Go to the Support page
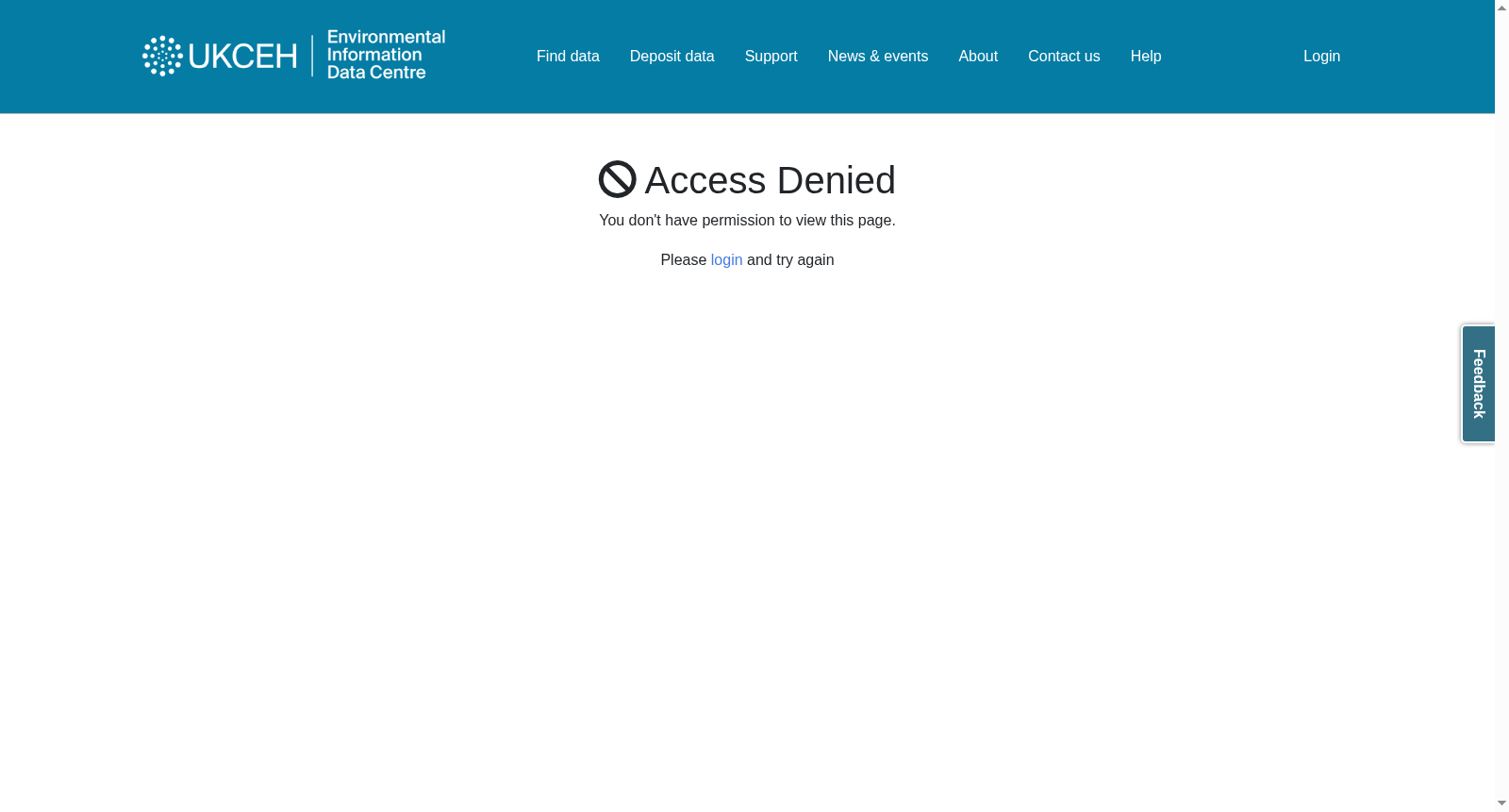The height and width of the screenshot is (812, 1509). 771,57
